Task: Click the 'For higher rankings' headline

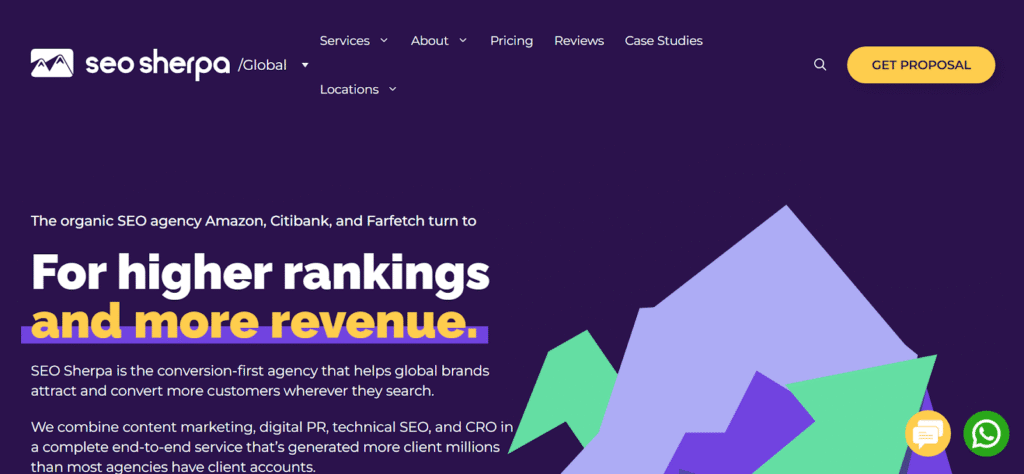Action: (x=260, y=274)
